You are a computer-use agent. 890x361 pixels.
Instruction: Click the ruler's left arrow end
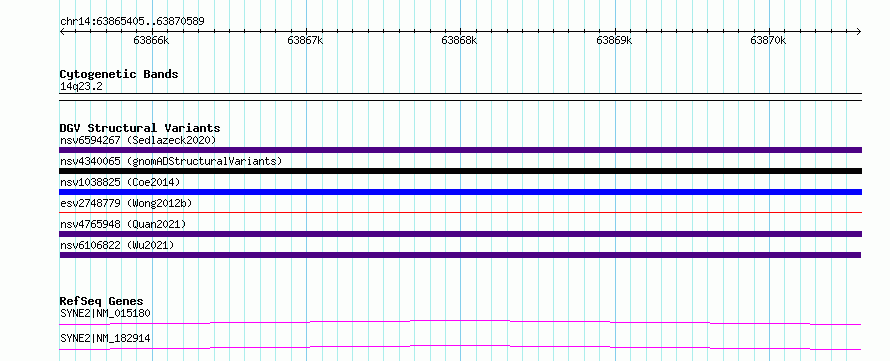[x=62, y=31]
